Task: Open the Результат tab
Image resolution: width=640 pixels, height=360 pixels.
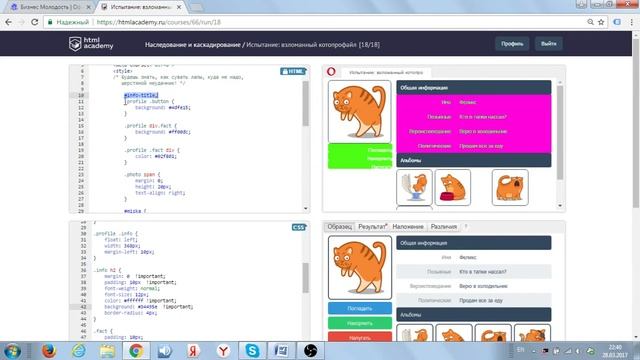Action: click(x=372, y=227)
